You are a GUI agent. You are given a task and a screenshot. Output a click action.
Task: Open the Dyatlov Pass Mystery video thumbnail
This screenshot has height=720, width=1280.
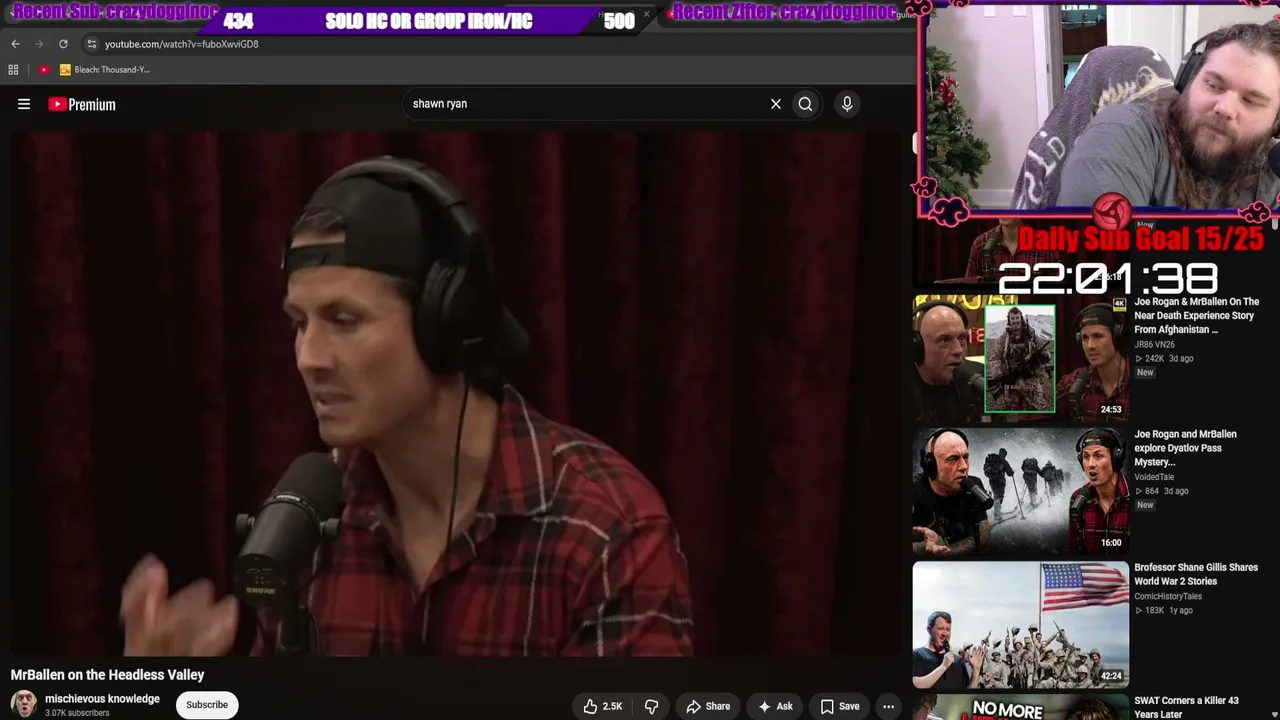click(x=1020, y=491)
